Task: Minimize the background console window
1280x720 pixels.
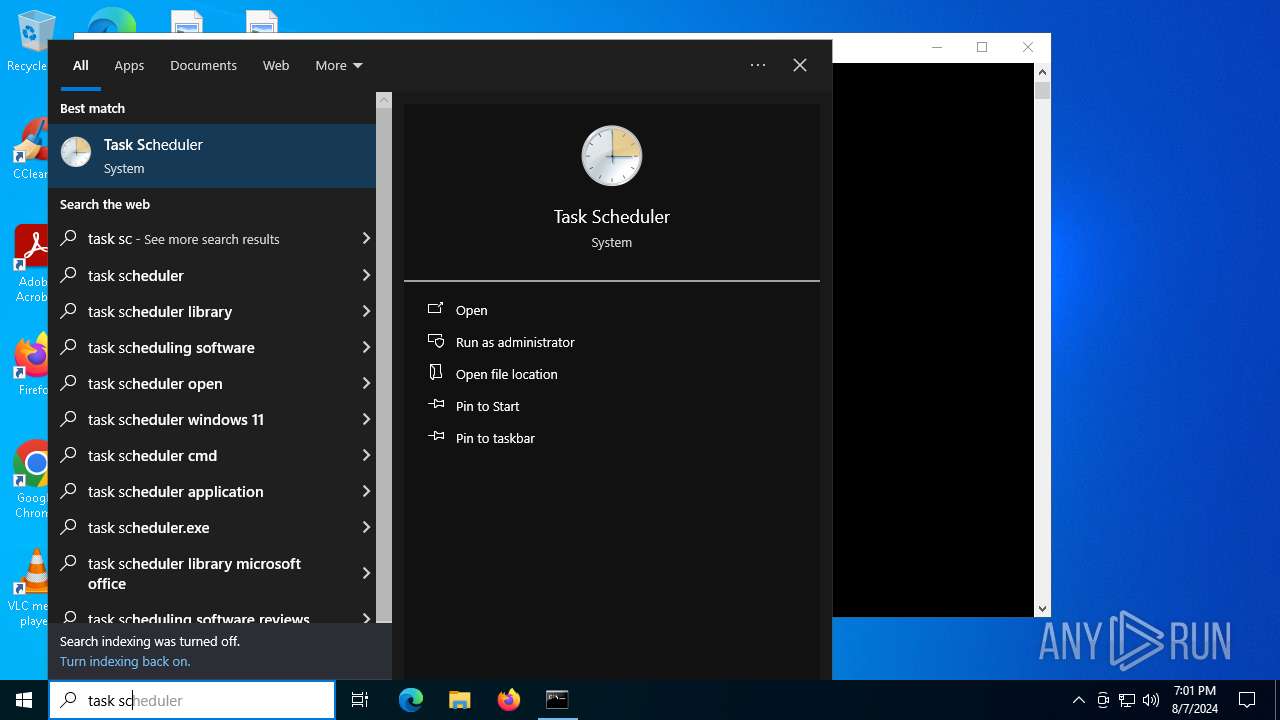Action: point(937,47)
